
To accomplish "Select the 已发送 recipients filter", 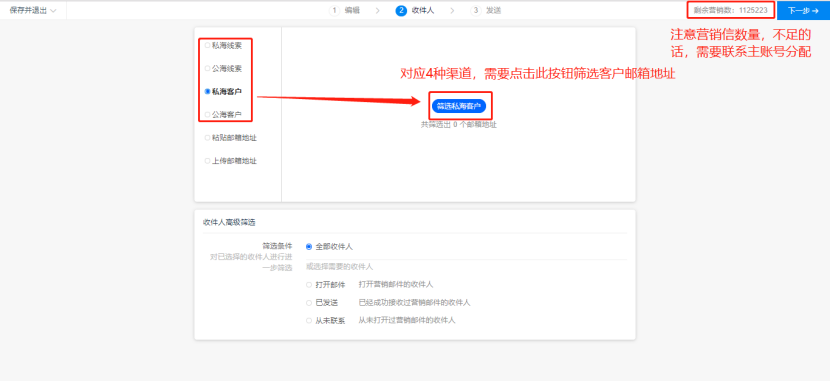I will [x=322, y=303].
